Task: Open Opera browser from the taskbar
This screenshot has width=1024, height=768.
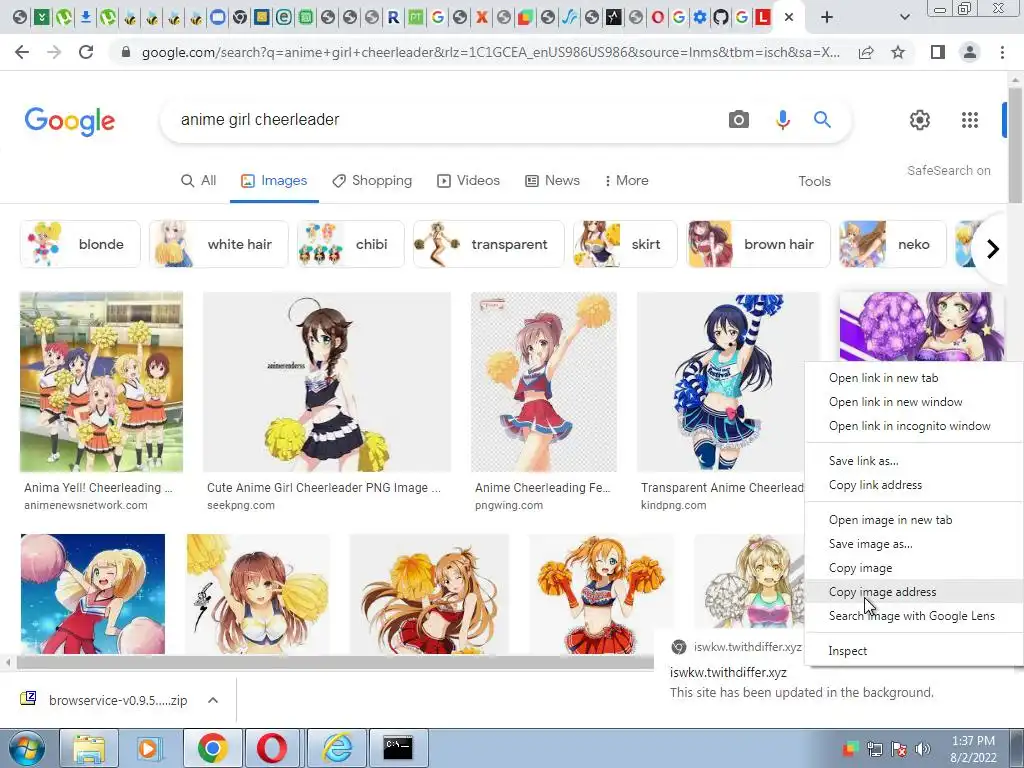Action: pos(272,748)
